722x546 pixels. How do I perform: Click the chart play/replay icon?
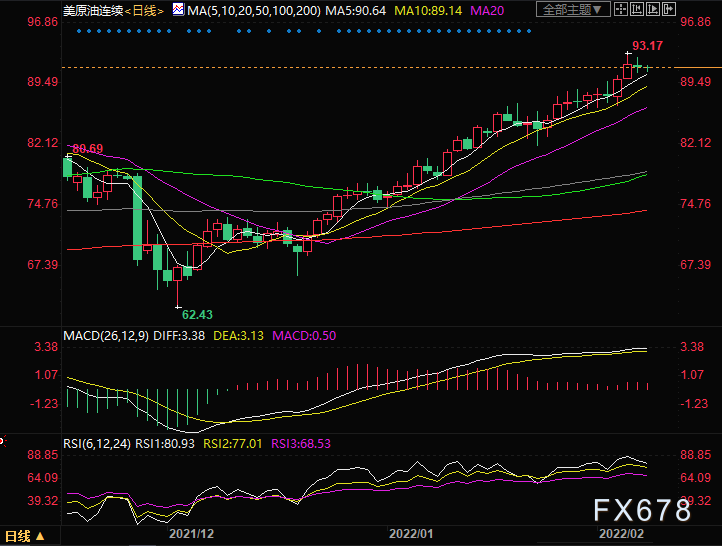click(x=653, y=9)
